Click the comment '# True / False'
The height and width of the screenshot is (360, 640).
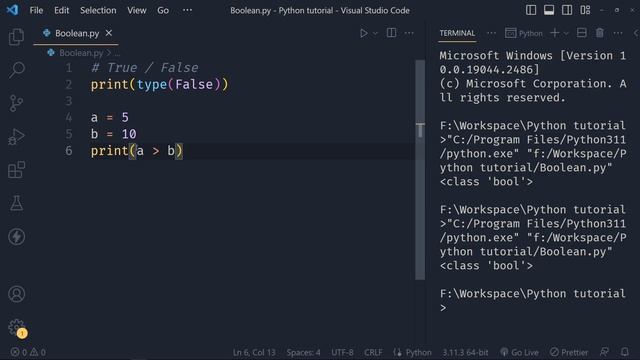[144, 68]
